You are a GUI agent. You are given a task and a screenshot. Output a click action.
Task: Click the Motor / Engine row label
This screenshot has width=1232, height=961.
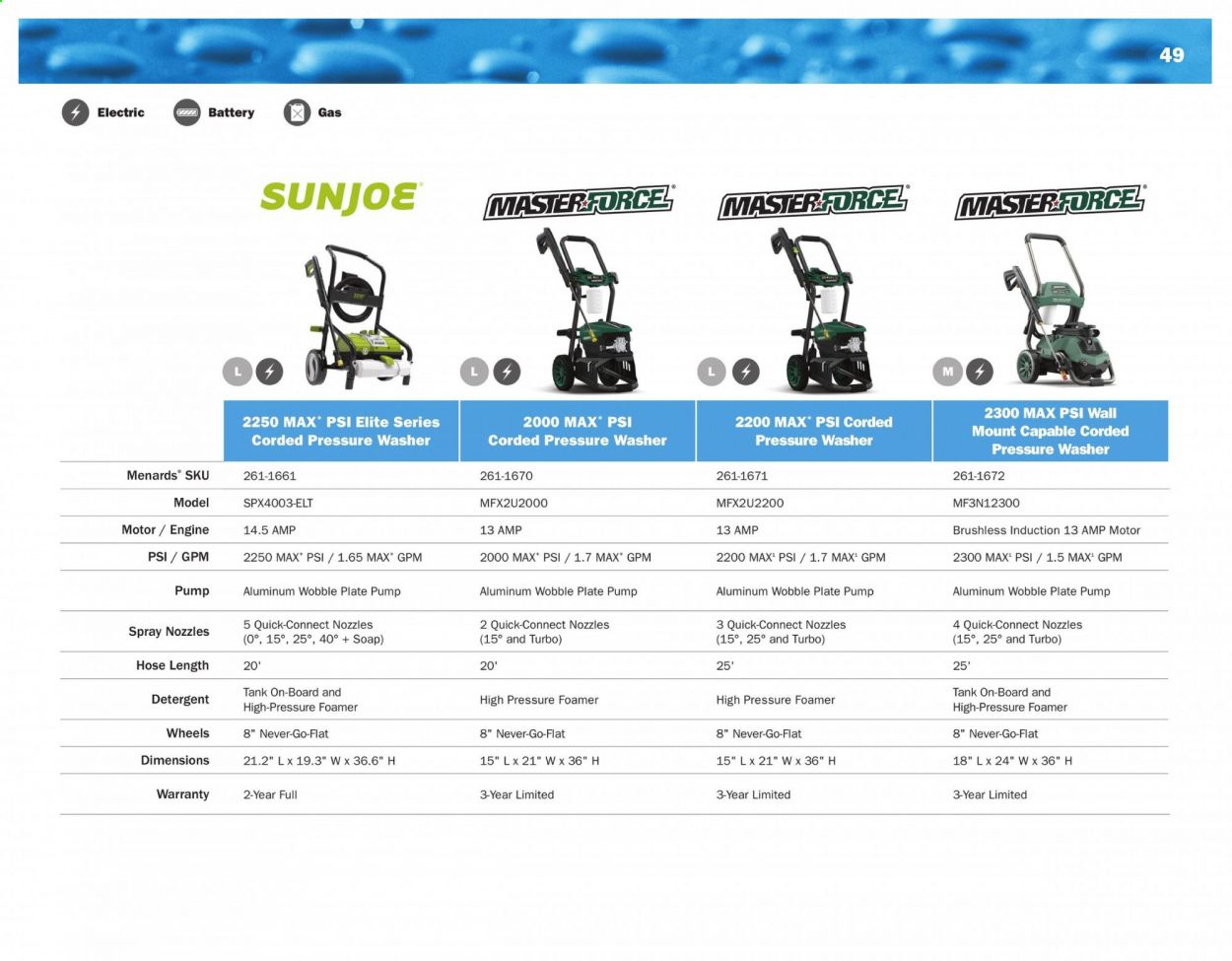166,530
